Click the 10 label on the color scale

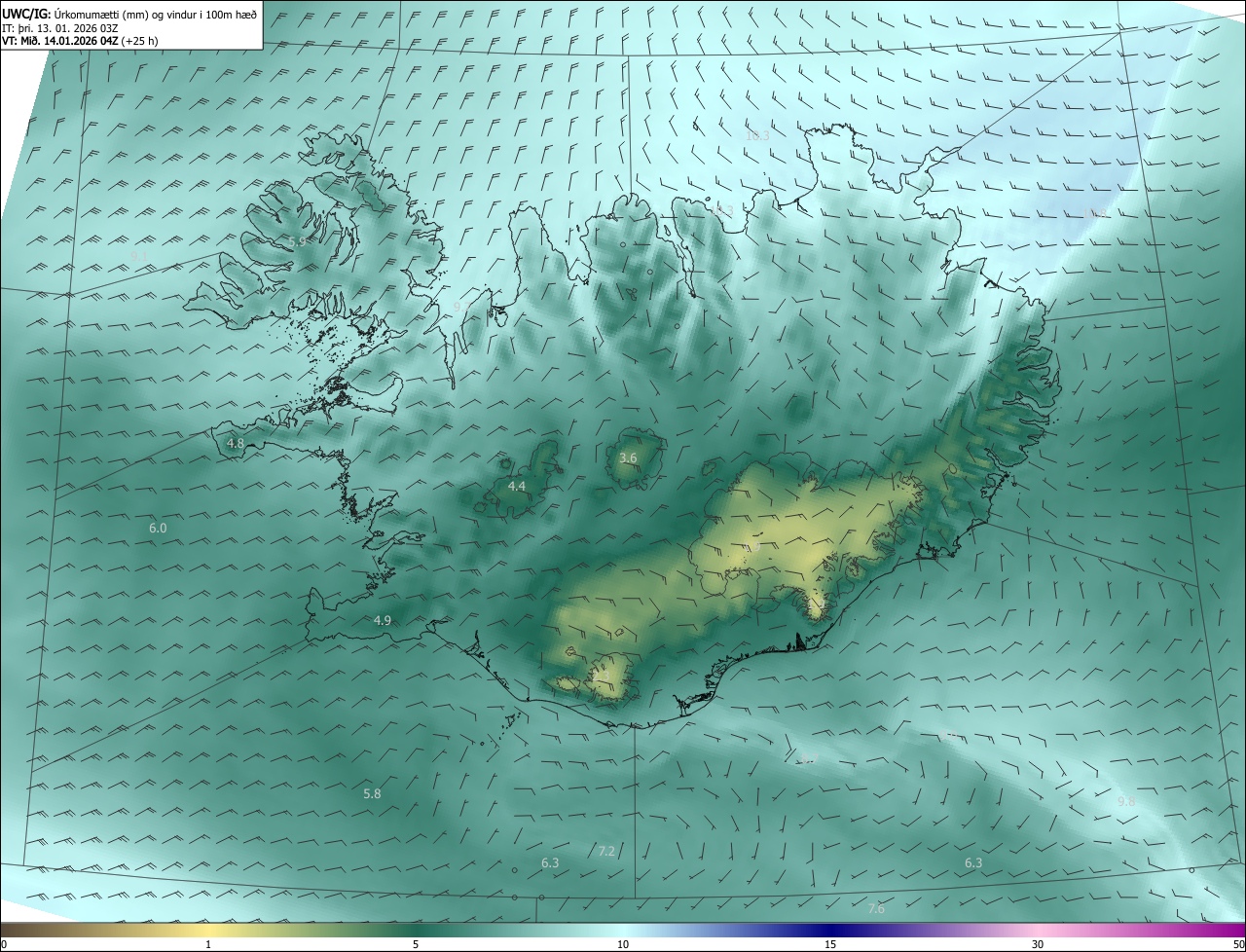tap(623, 944)
